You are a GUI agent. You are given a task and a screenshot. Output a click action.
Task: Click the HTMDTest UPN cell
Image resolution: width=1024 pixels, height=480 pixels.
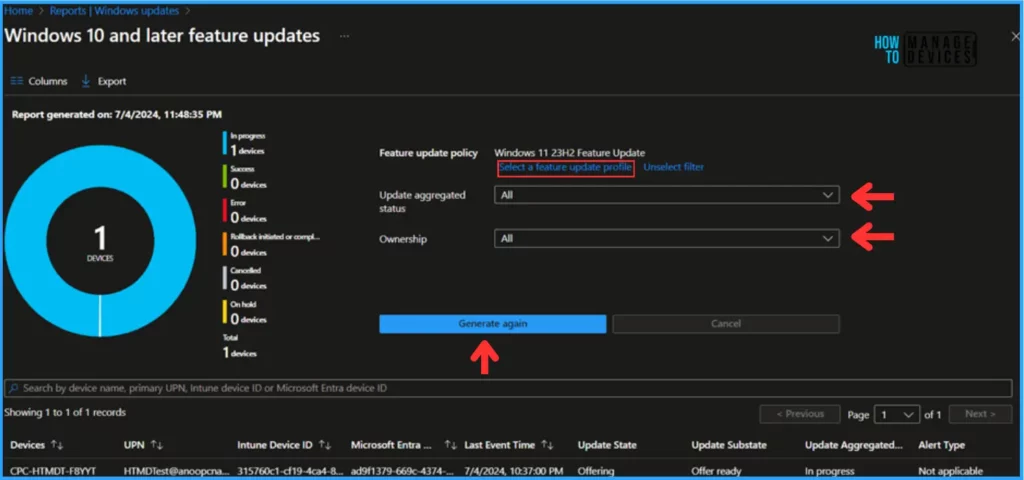(177, 471)
